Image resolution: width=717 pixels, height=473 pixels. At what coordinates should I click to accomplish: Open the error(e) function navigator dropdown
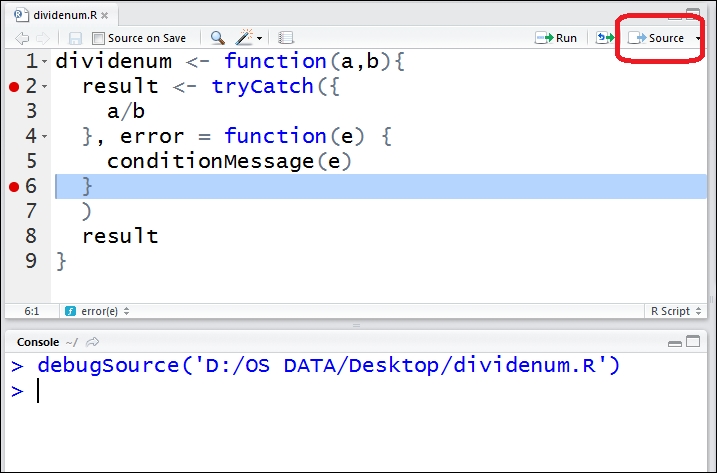[x=98, y=311]
